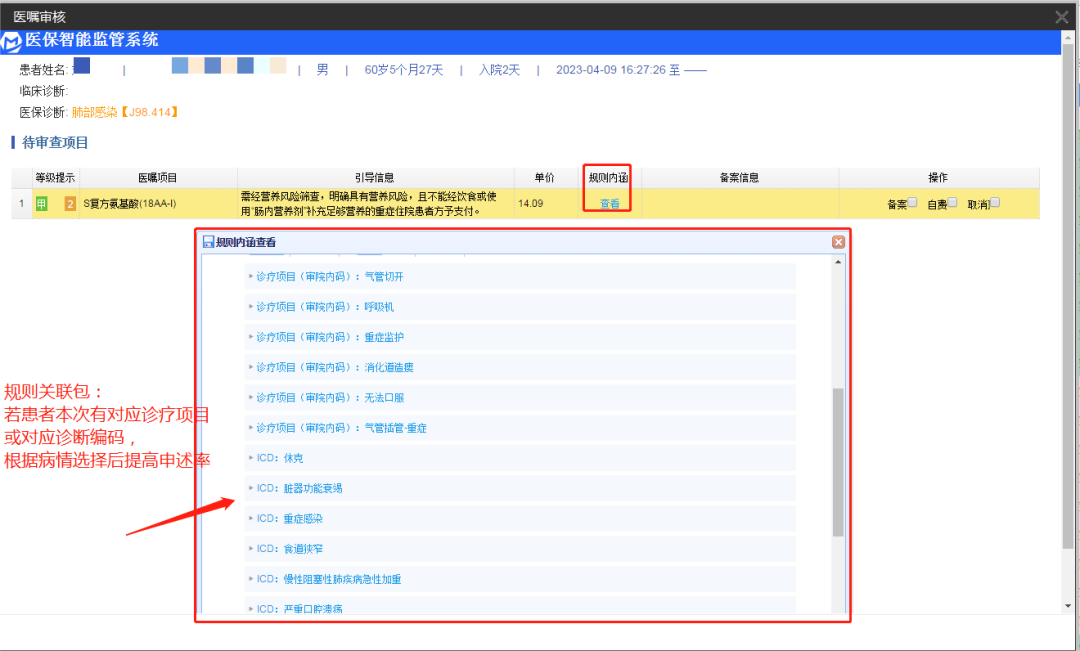Click the admission time 2023-04-09 16:27:26
The height and width of the screenshot is (651, 1080).
[x=611, y=70]
